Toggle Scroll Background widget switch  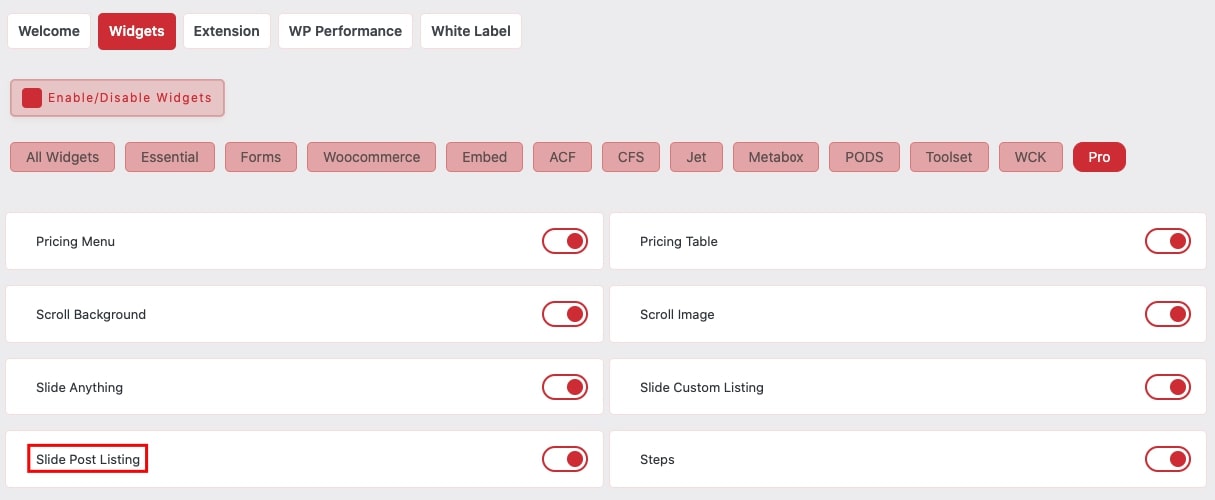[565, 314]
